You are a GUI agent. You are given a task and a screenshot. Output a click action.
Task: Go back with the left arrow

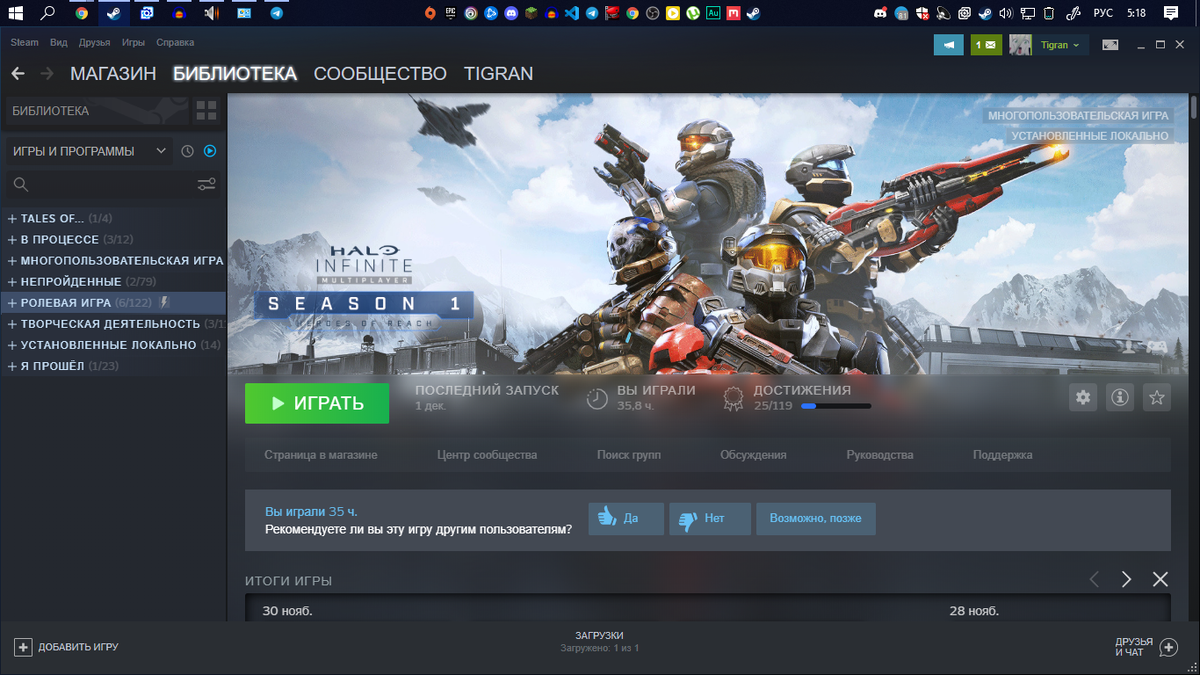click(17, 74)
